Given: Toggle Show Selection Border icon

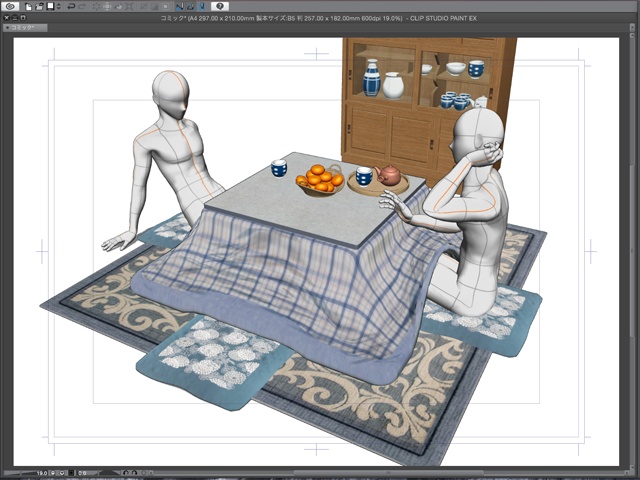Looking at the screenshot, I should coord(165,7).
